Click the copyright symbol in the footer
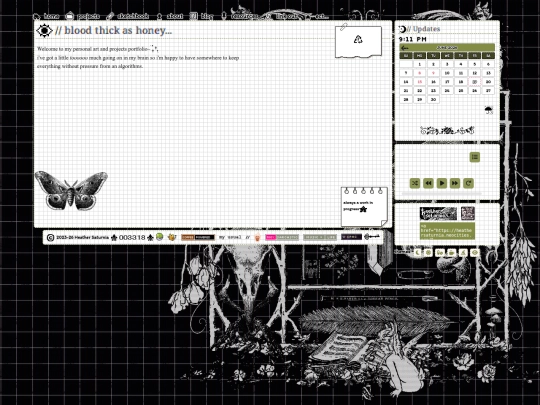 50,238
